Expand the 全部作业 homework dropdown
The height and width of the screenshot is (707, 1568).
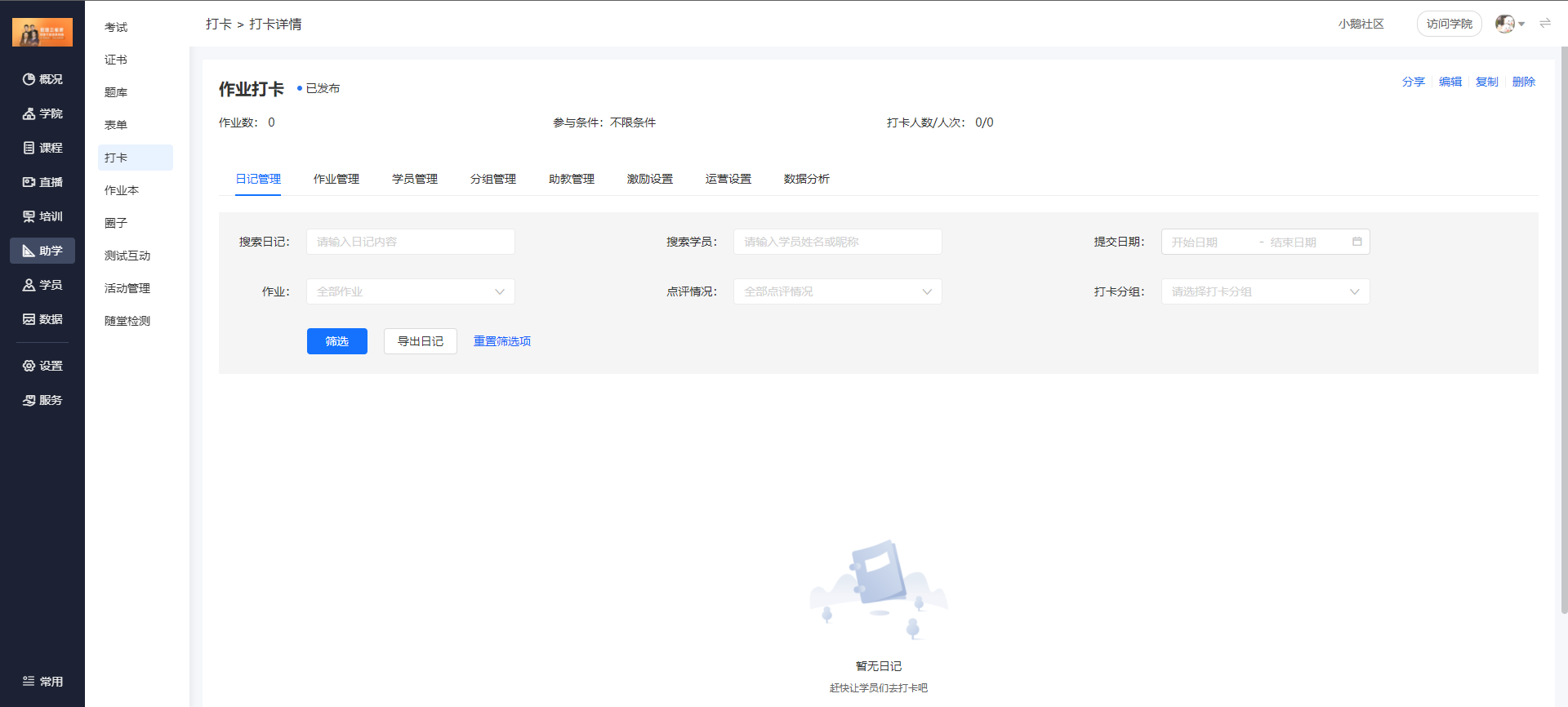coord(410,291)
